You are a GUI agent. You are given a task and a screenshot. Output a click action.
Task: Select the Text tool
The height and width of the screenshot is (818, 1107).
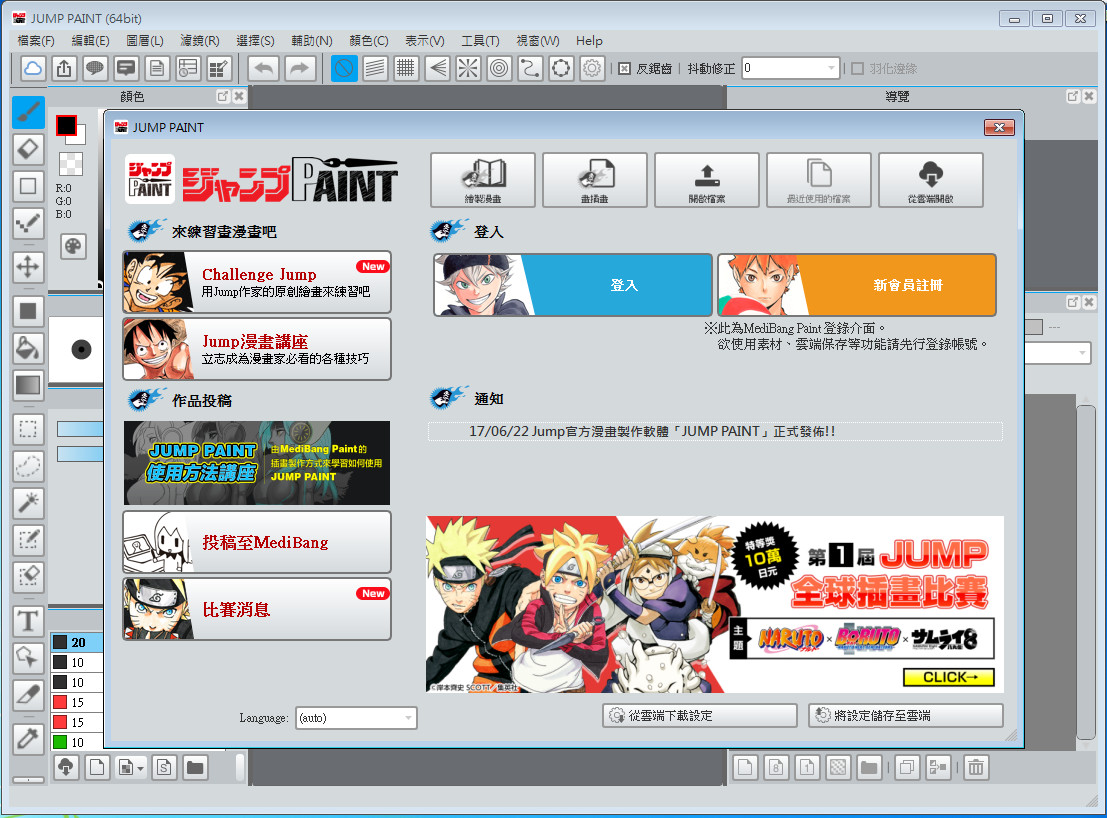(28, 621)
